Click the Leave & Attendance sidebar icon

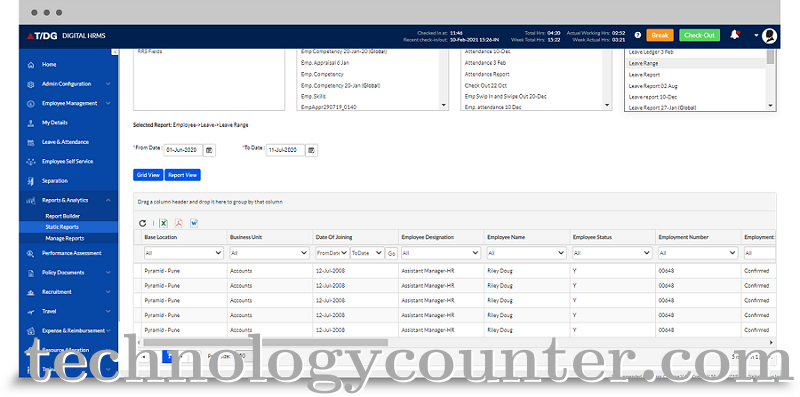pyautogui.click(x=31, y=142)
